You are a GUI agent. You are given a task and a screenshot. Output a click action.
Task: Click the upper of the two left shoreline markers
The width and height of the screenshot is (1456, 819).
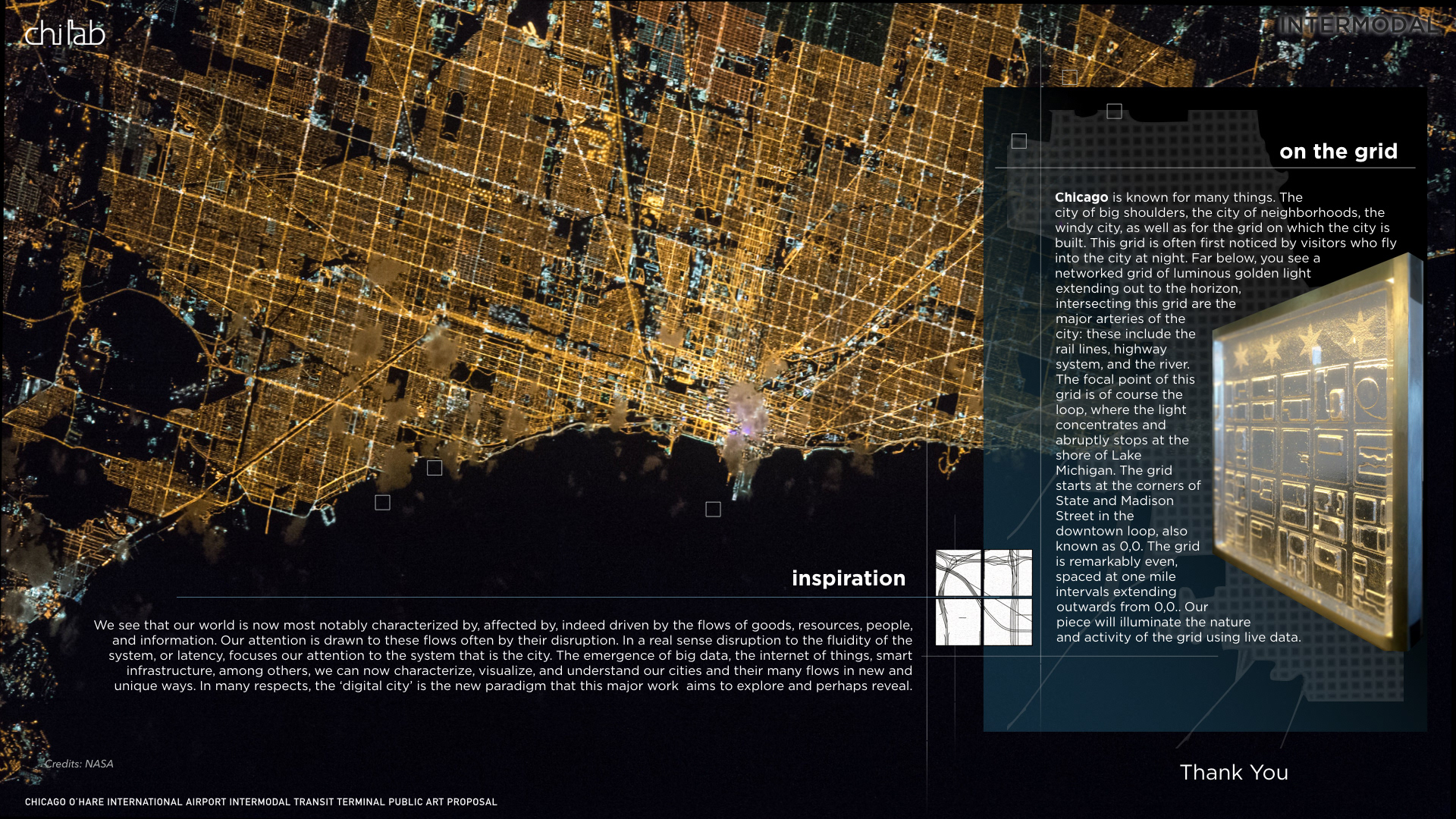pos(435,468)
